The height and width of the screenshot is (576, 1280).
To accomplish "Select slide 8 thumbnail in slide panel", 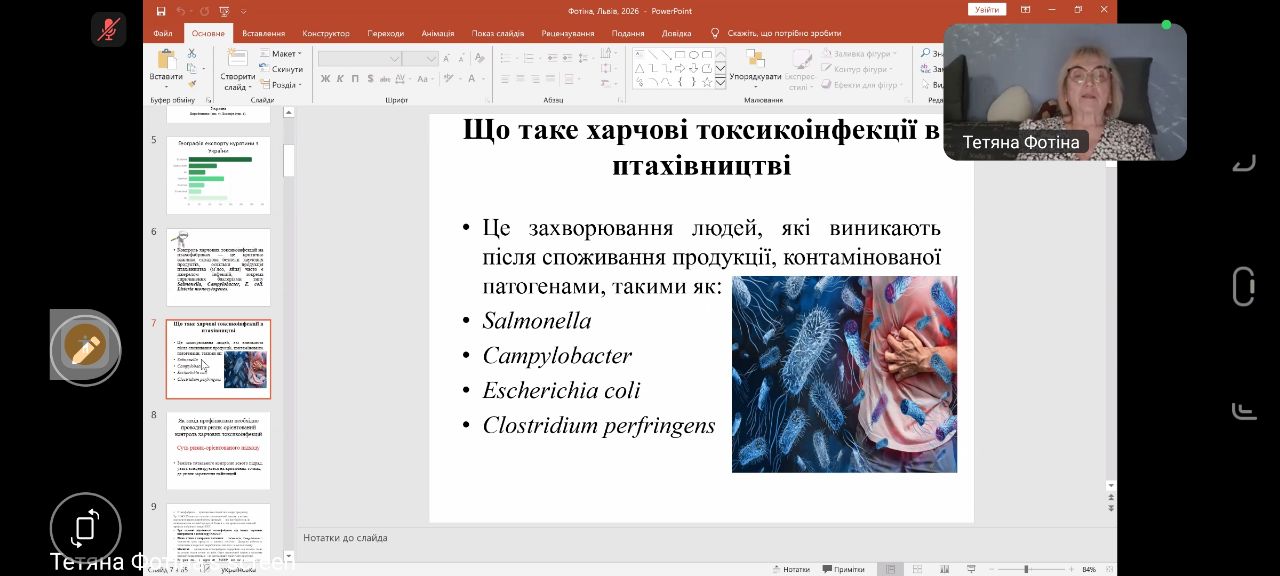I will coord(218,450).
